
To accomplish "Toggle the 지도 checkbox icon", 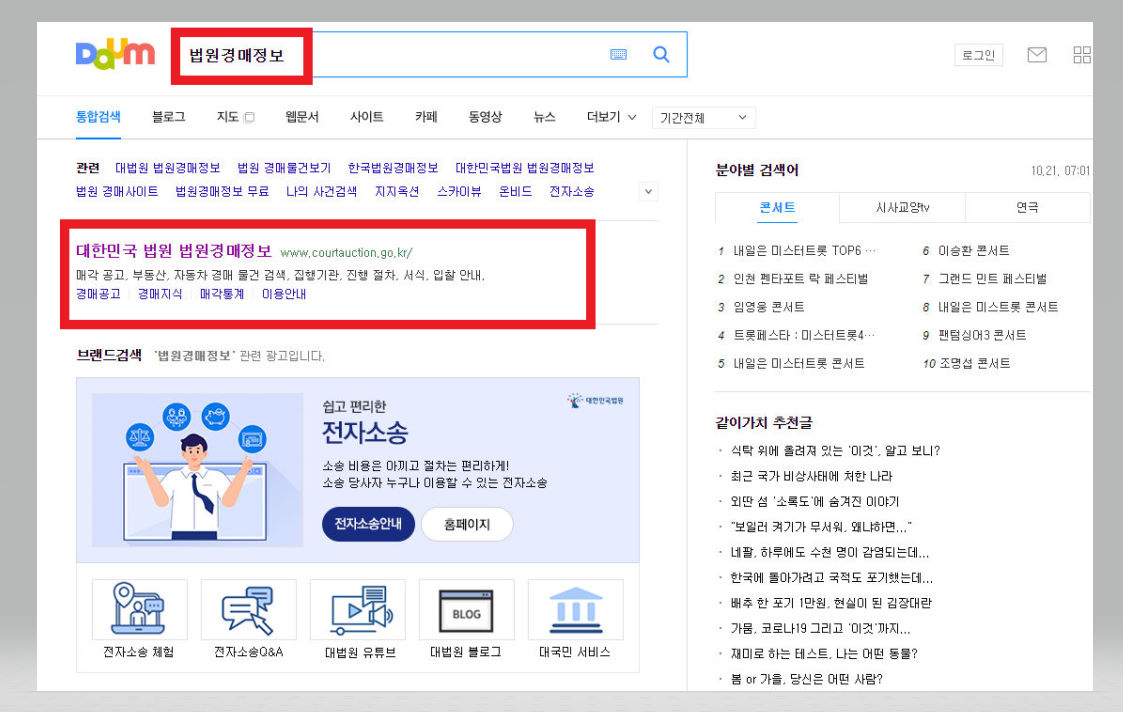I will coord(249,117).
